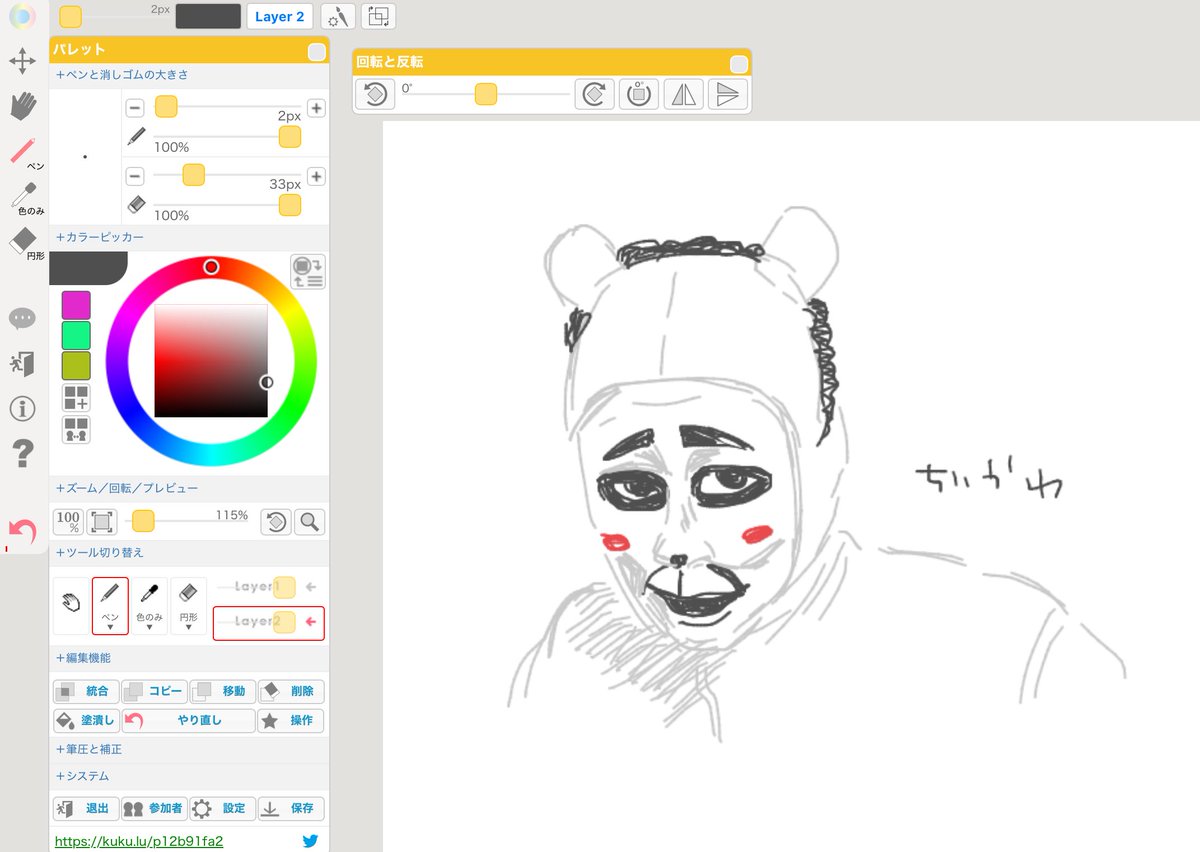Select Layer2 in the layer list
Image resolution: width=1200 pixels, height=852 pixels.
pos(268,621)
